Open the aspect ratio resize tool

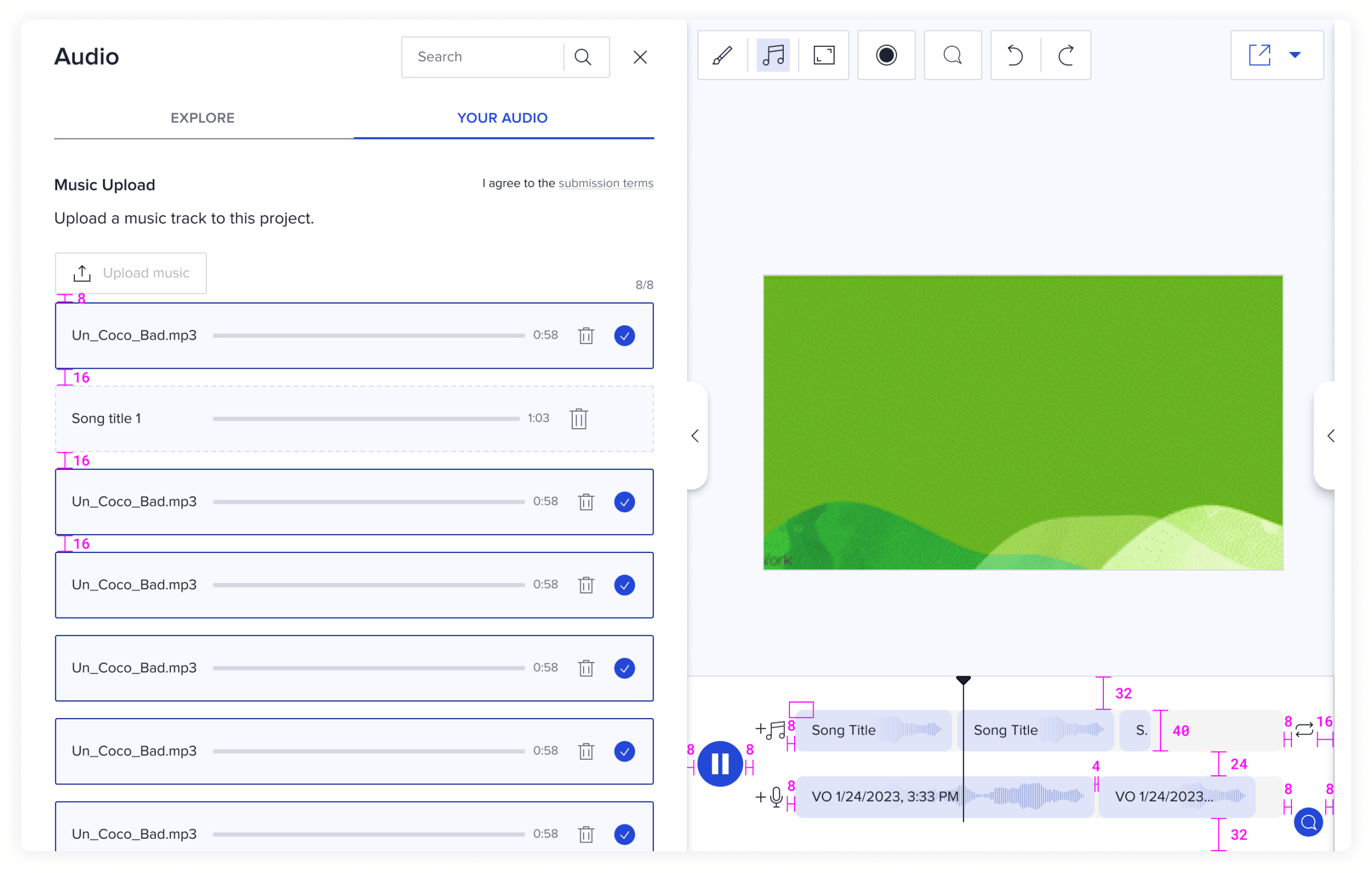coord(824,55)
